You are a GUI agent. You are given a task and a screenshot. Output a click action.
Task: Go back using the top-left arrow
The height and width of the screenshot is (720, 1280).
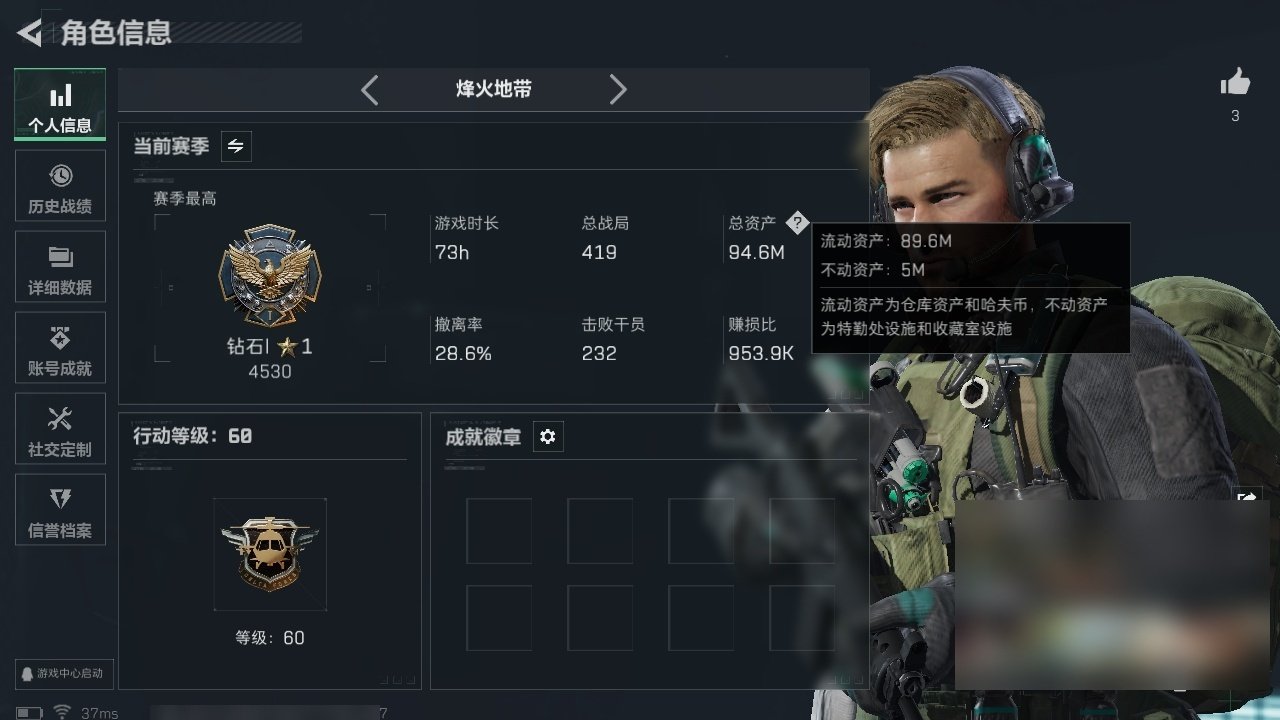[29, 33]
